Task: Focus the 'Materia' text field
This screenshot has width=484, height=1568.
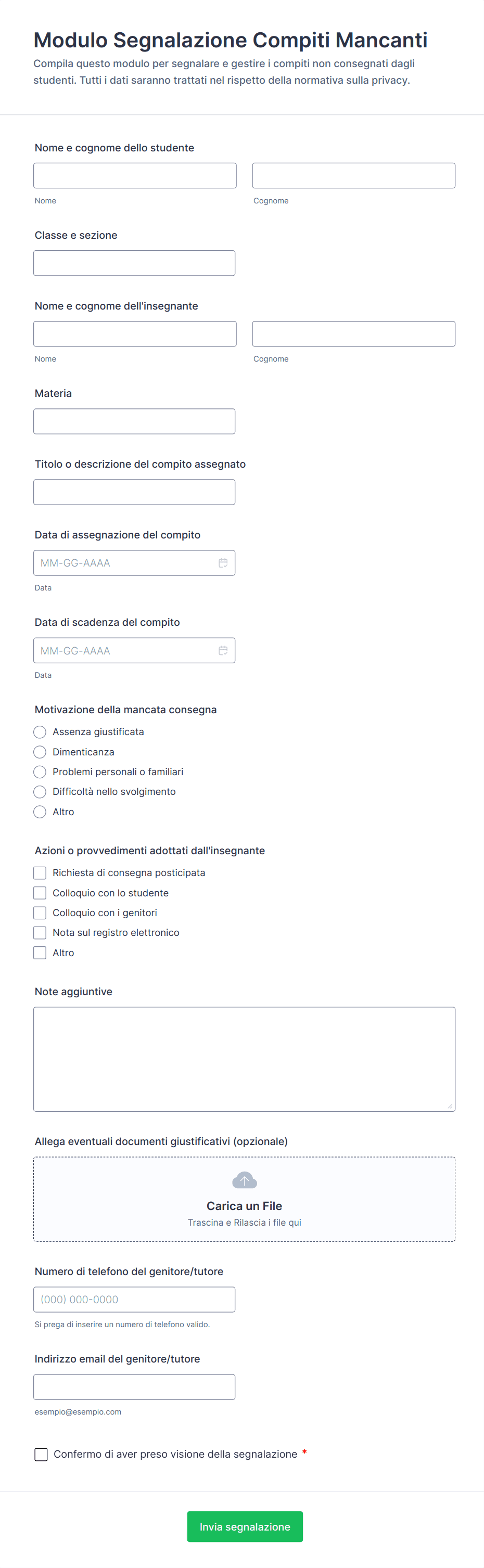Action: click(134, 421)
